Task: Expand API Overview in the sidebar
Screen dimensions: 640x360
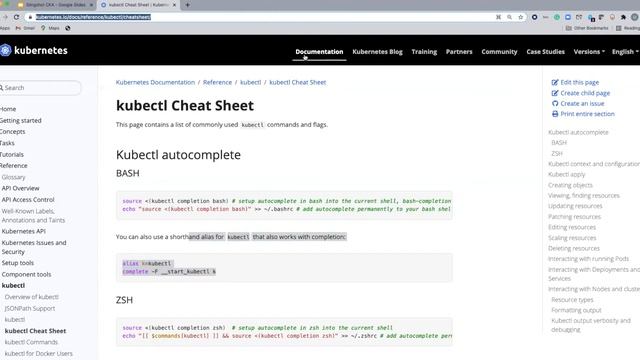Action: (x=20, y=188)
